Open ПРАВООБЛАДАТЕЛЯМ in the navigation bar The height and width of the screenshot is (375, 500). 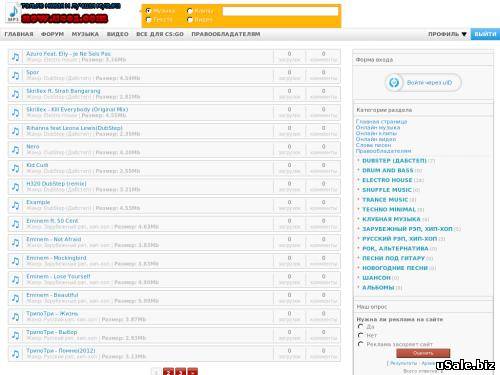tap(226, 34)
